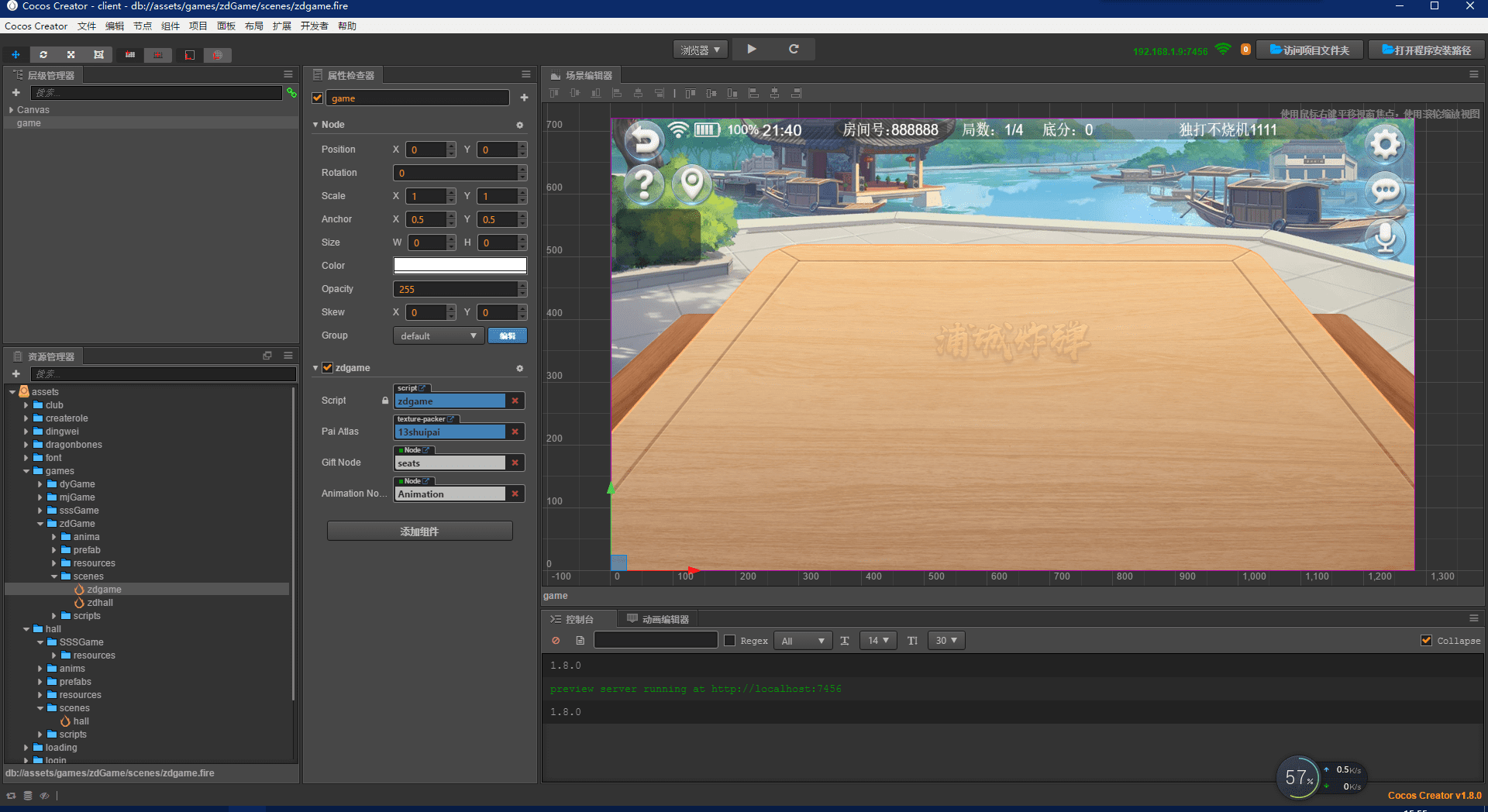Open the 开发者 menu
This screenshot has width=1488, height=812.
(314, 26)
